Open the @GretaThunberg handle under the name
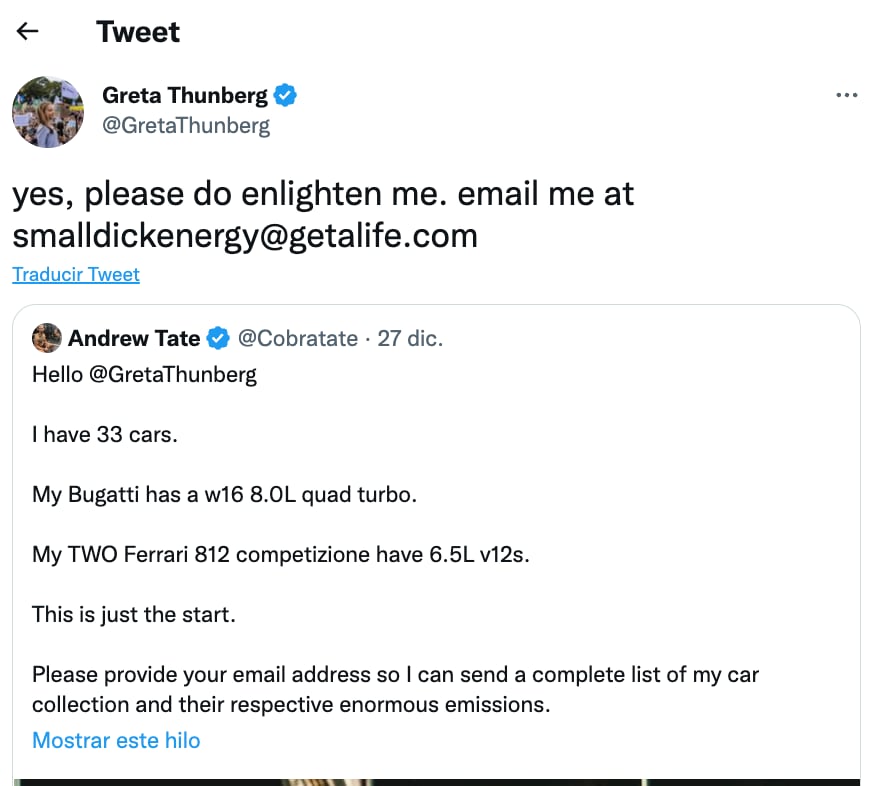876x786 pixels. coord(186,126)
